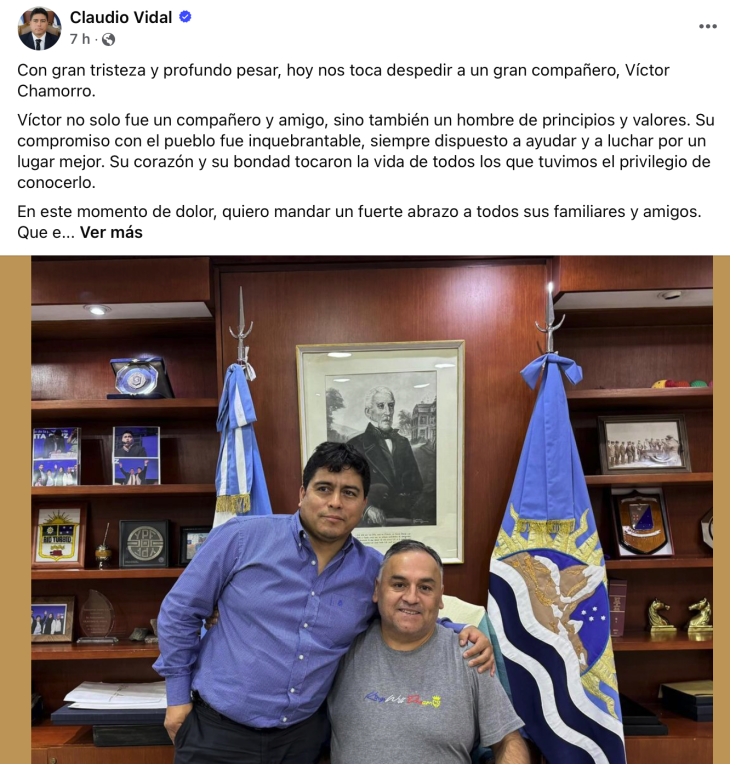Image resolution: width=730 pixels, height=764 pixels.
Task: Click the blue verified badge
Action: point(185,17)
